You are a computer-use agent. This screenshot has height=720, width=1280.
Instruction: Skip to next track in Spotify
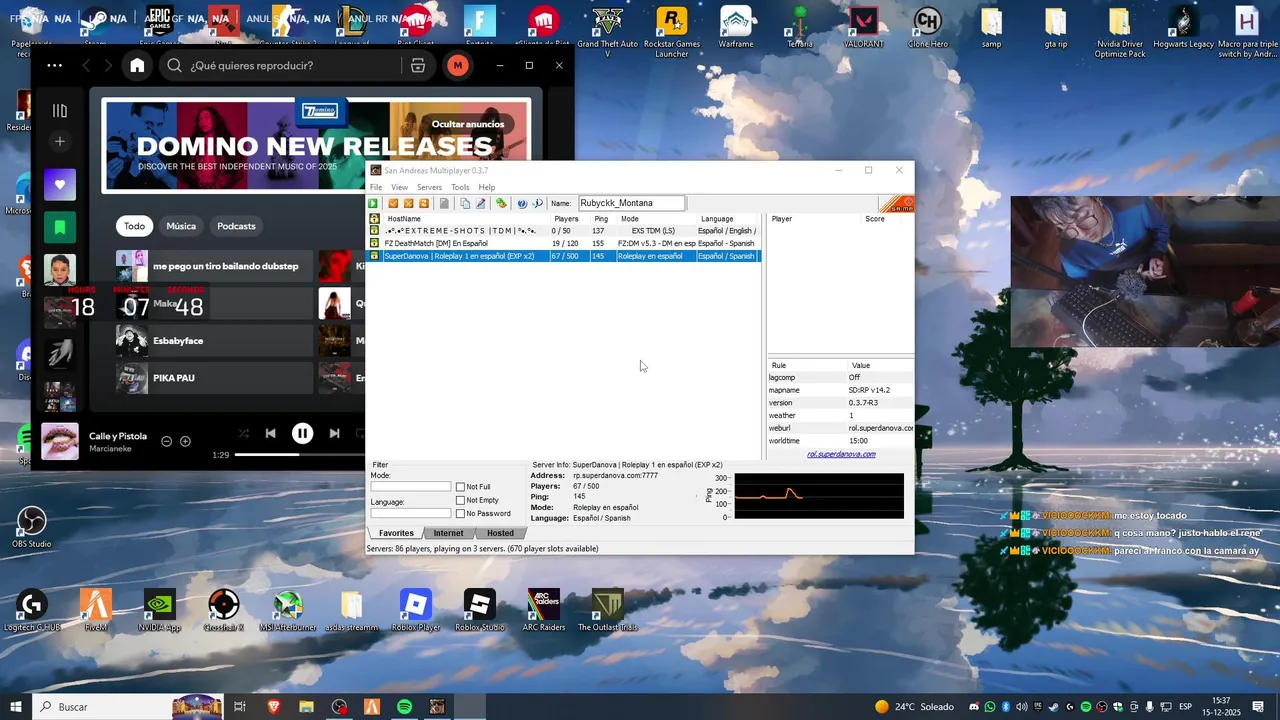(x=334, y=433)
